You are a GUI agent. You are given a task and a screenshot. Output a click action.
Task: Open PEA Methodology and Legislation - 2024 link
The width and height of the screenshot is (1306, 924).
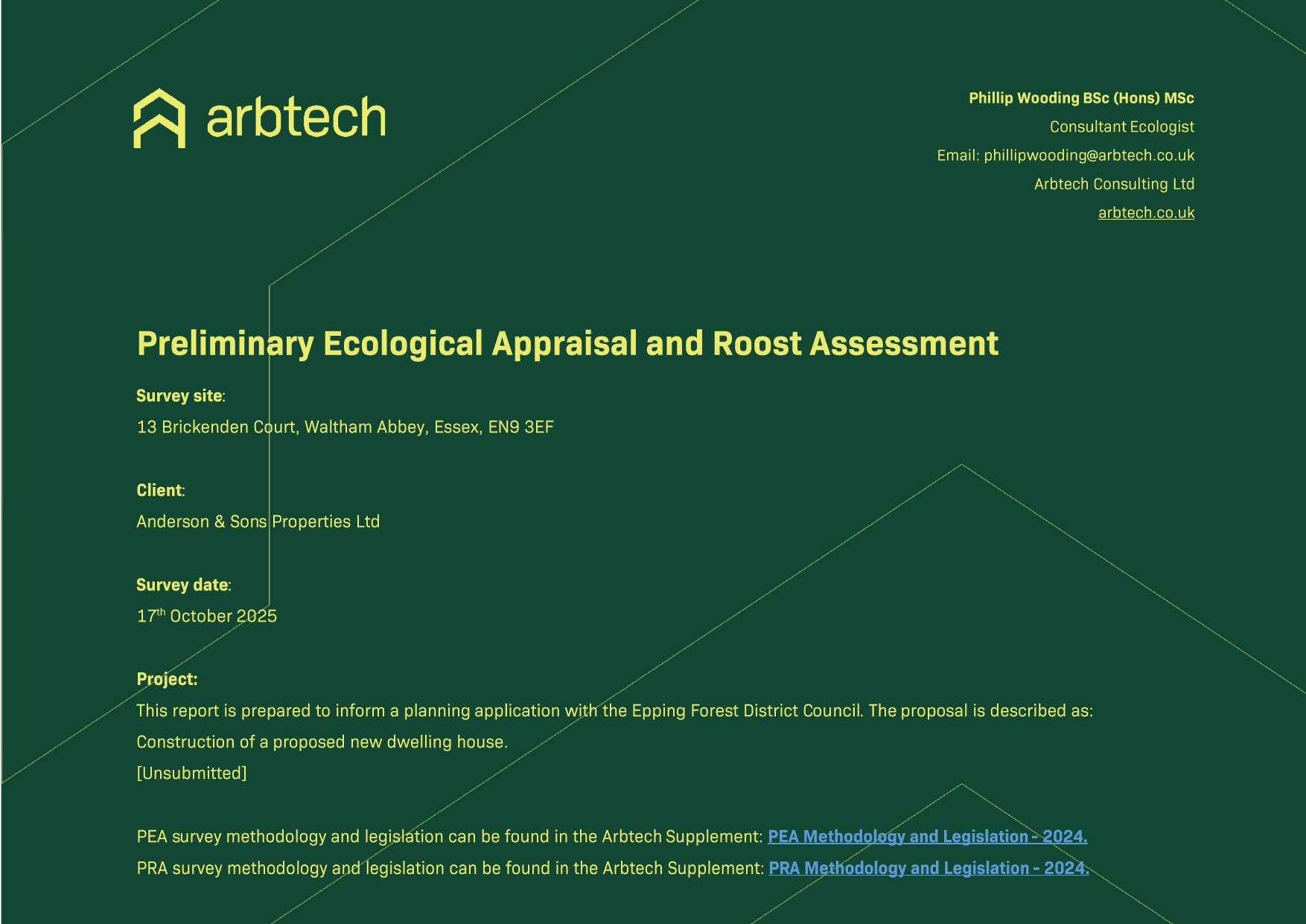pos(927,837)
